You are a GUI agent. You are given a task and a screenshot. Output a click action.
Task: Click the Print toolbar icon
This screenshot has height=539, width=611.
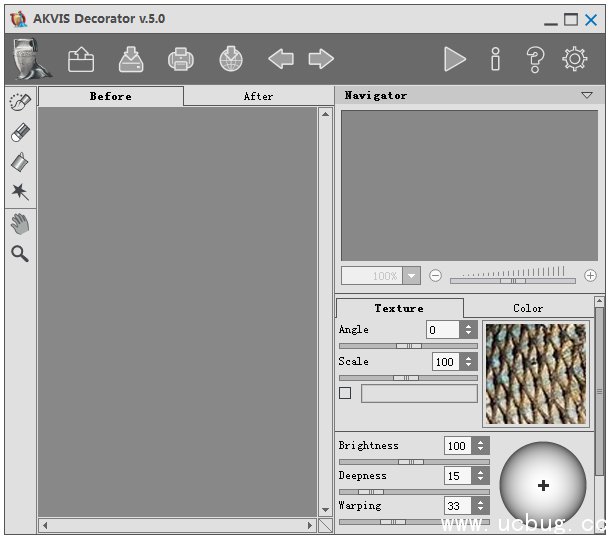pos(181,60)
